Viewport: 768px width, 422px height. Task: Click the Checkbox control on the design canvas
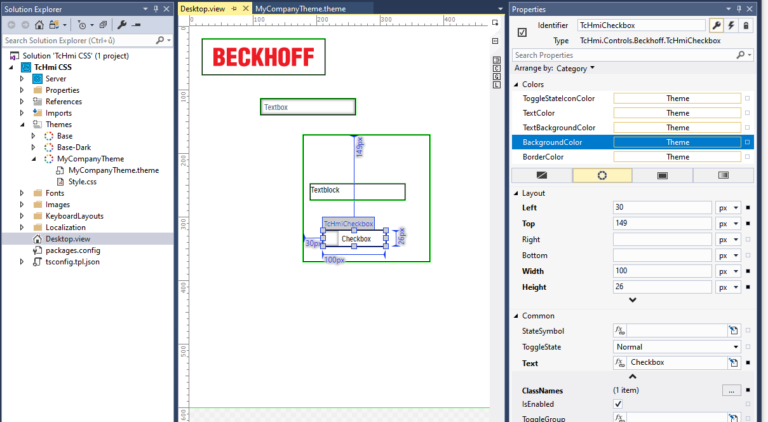coord(355,239)
